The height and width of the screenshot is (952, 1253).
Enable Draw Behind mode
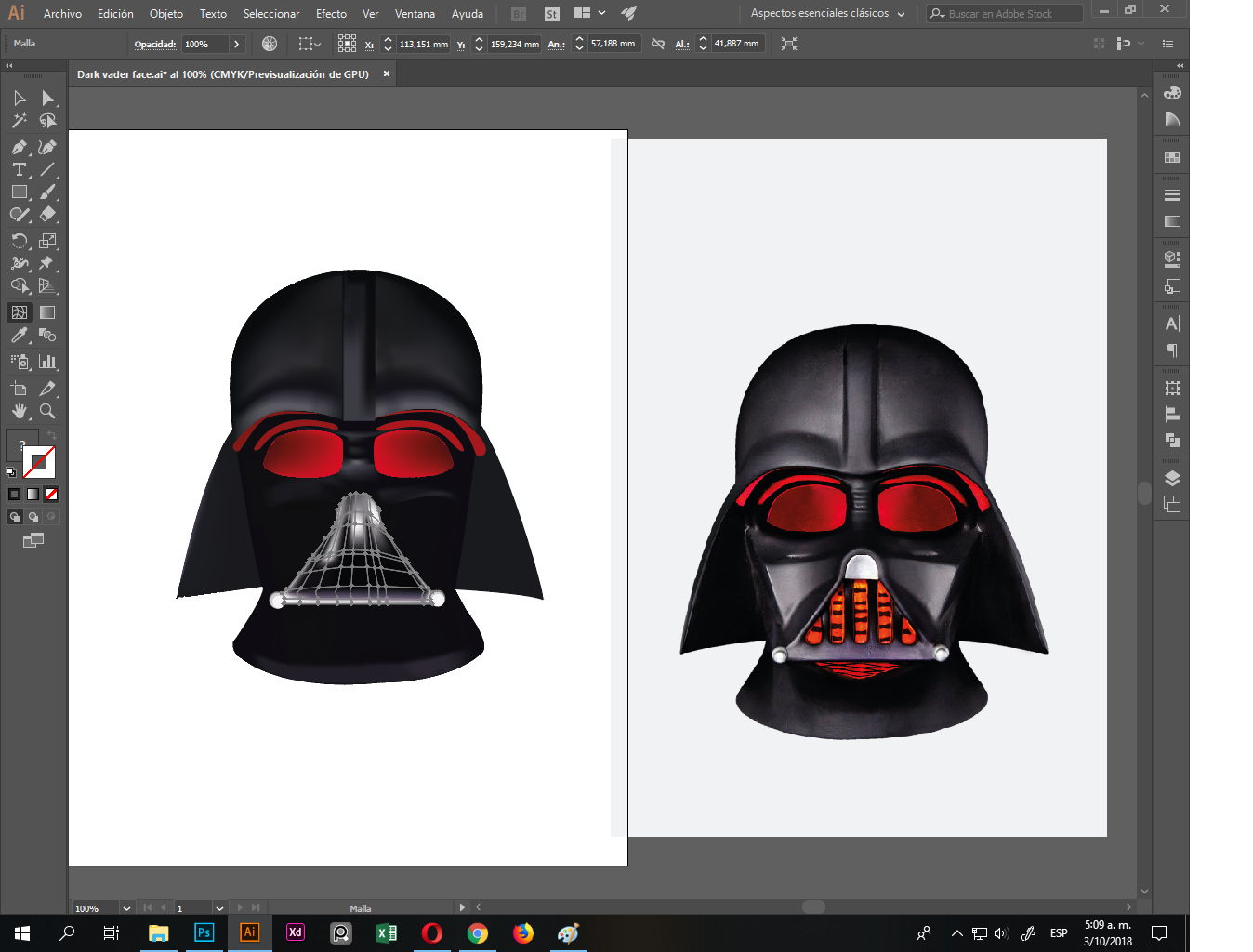[33, 517]
